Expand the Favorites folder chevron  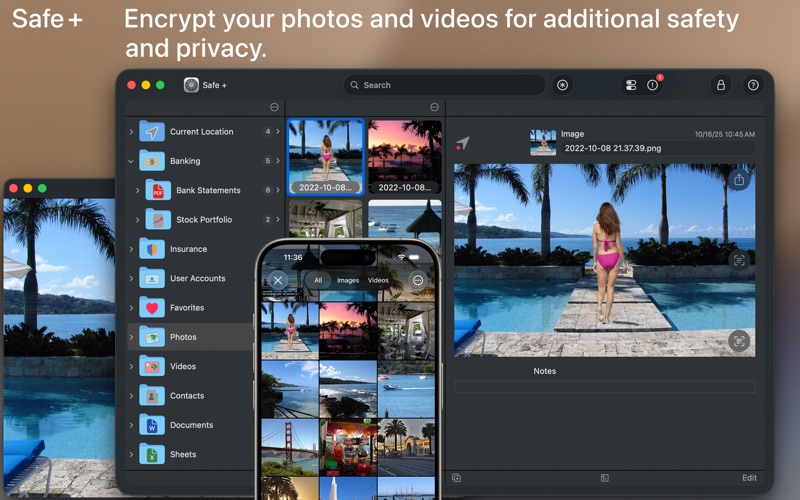[x=131, y=308]
